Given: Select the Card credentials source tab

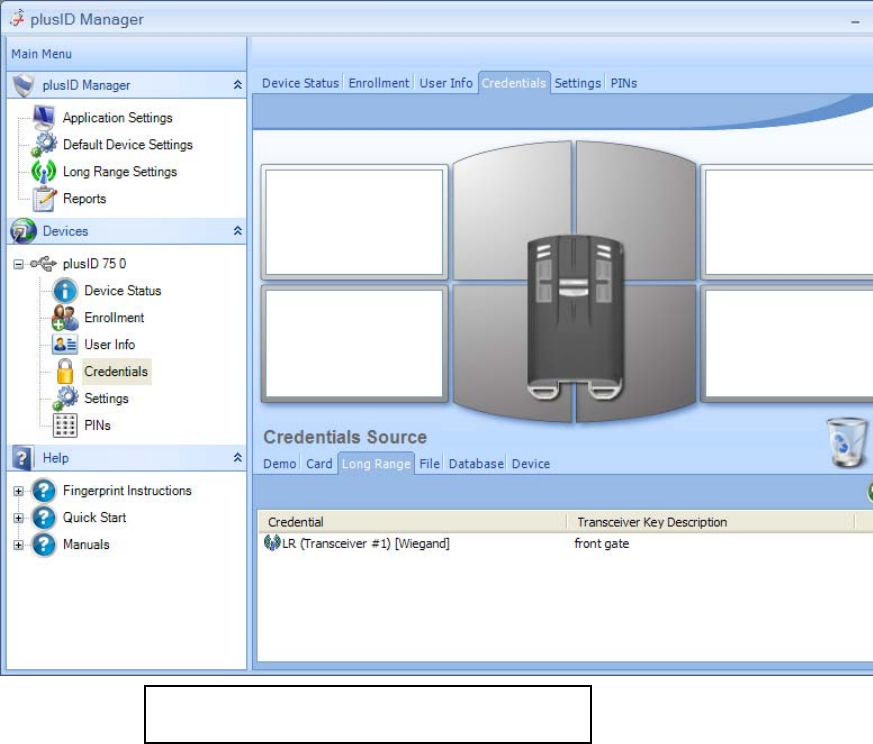Looking at the screenshot, I should tap(319, 464).
